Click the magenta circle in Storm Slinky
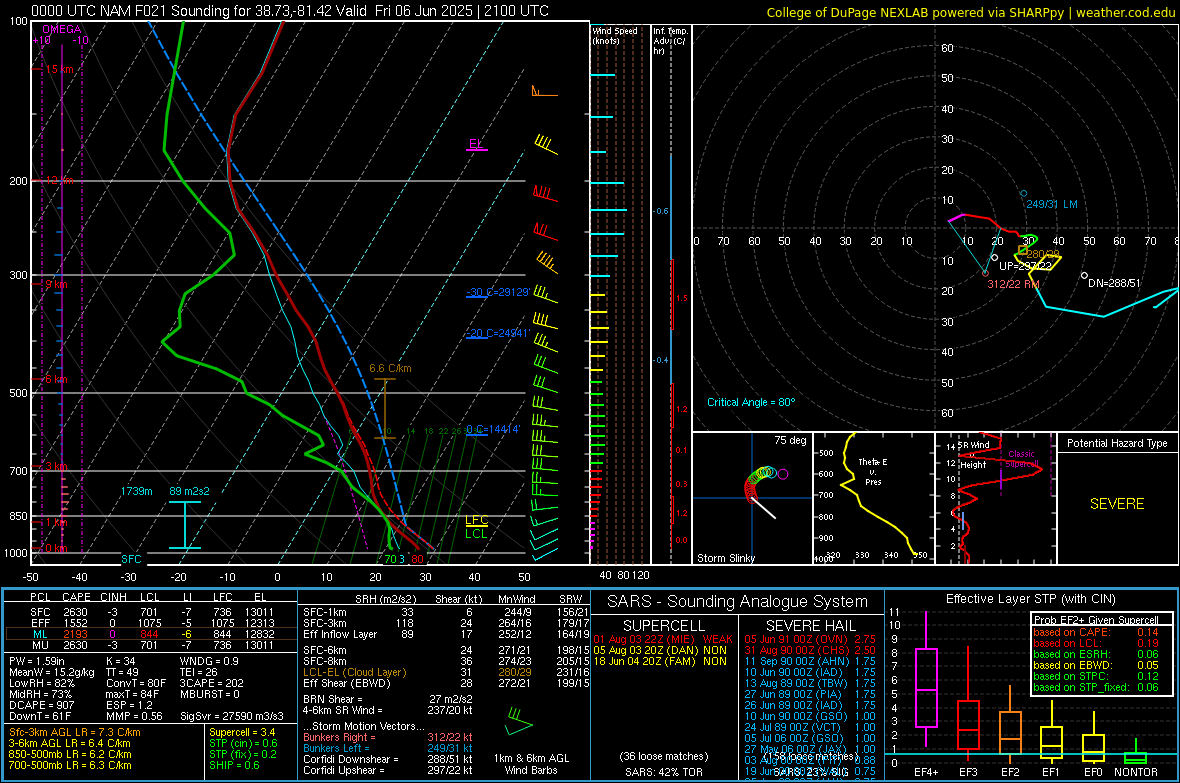 pos(783,474)
